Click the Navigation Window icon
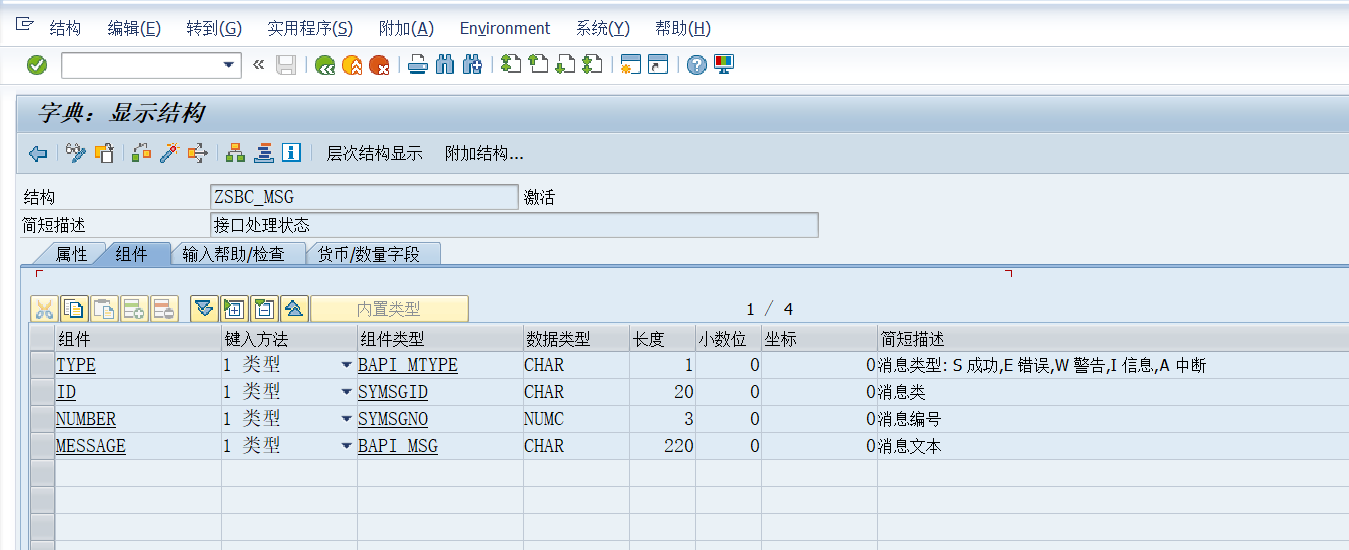 coord(263,153)
